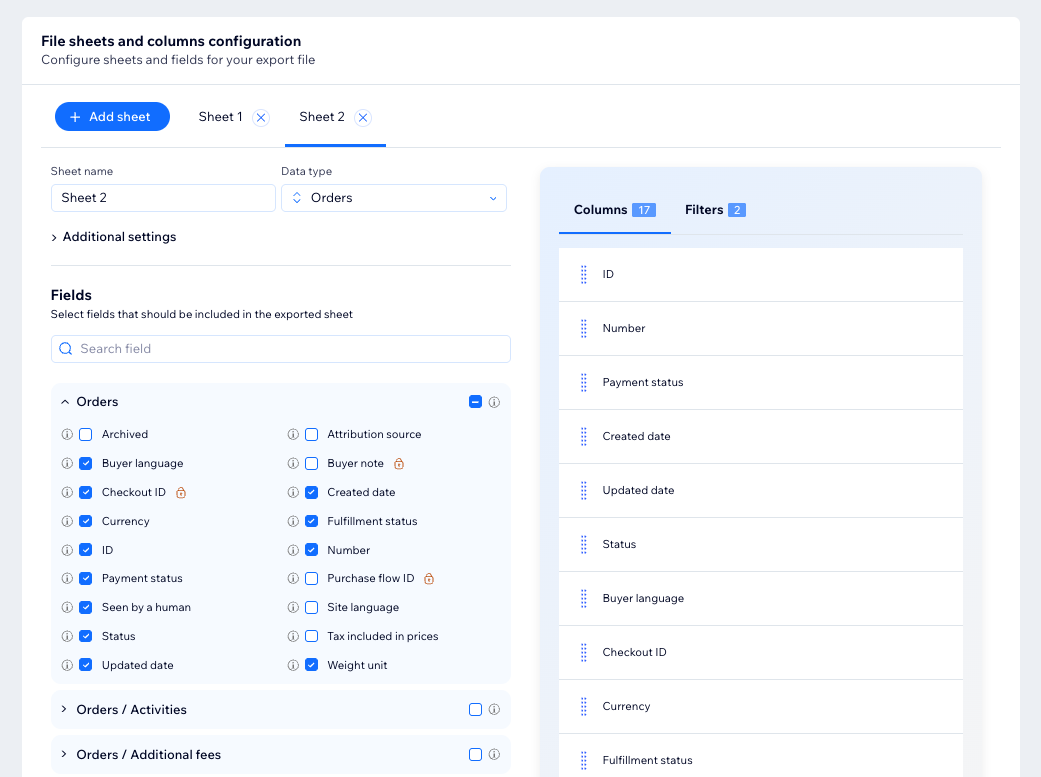Image resolution: width=1041 pixels, height=777 pixels.
Task: Uncheck the Created date checkbox
Action: 311,492
